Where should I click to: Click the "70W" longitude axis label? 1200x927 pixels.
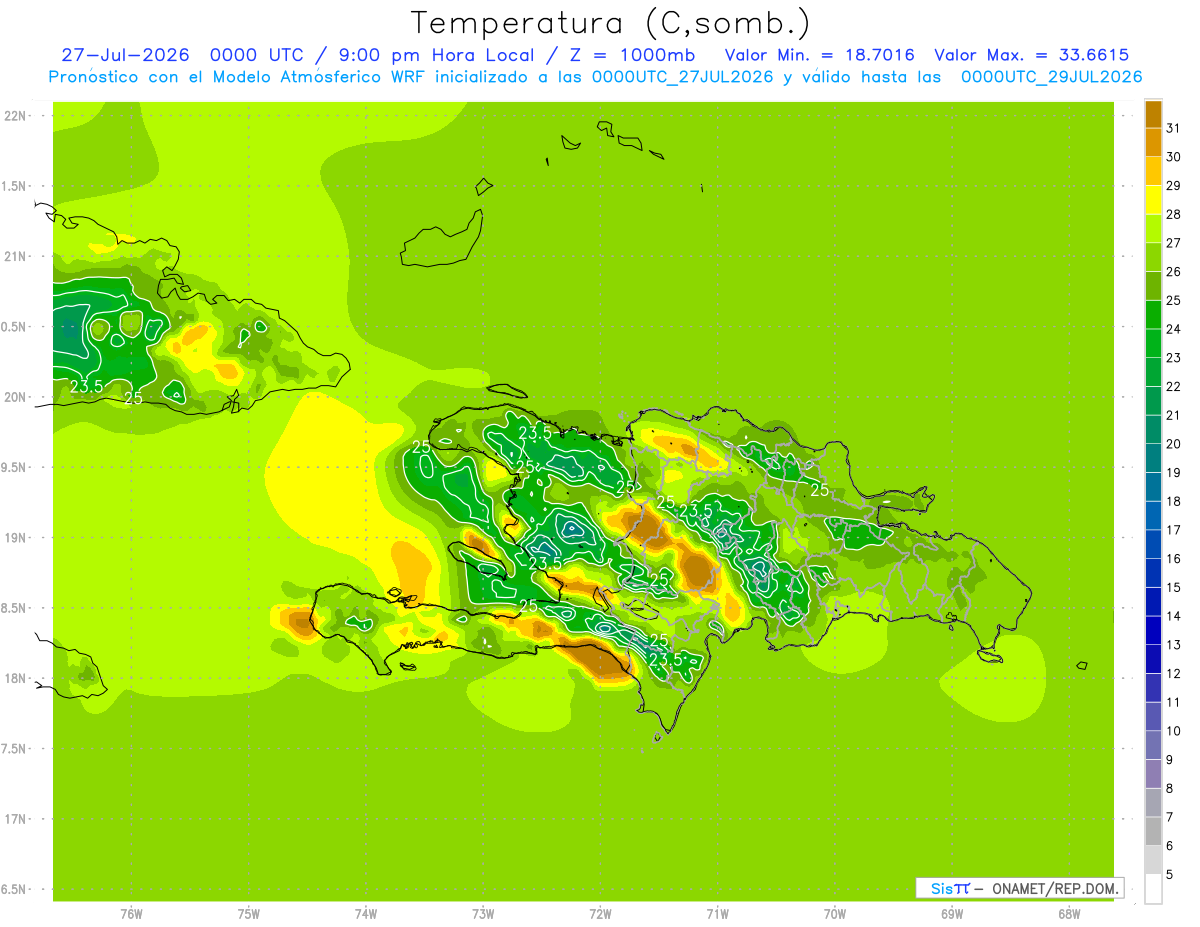[835, 914]
